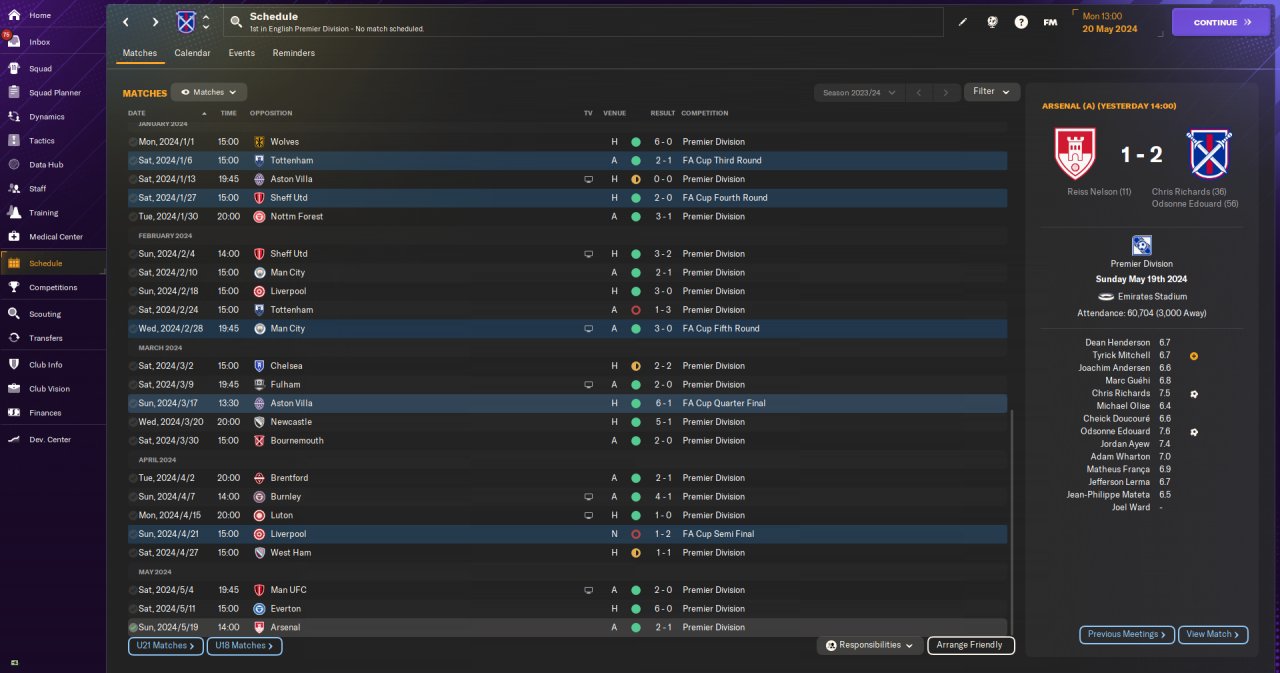Open the Competitions trophy icon
This screenshot has width=1280, height=673.
click(14, 287)
